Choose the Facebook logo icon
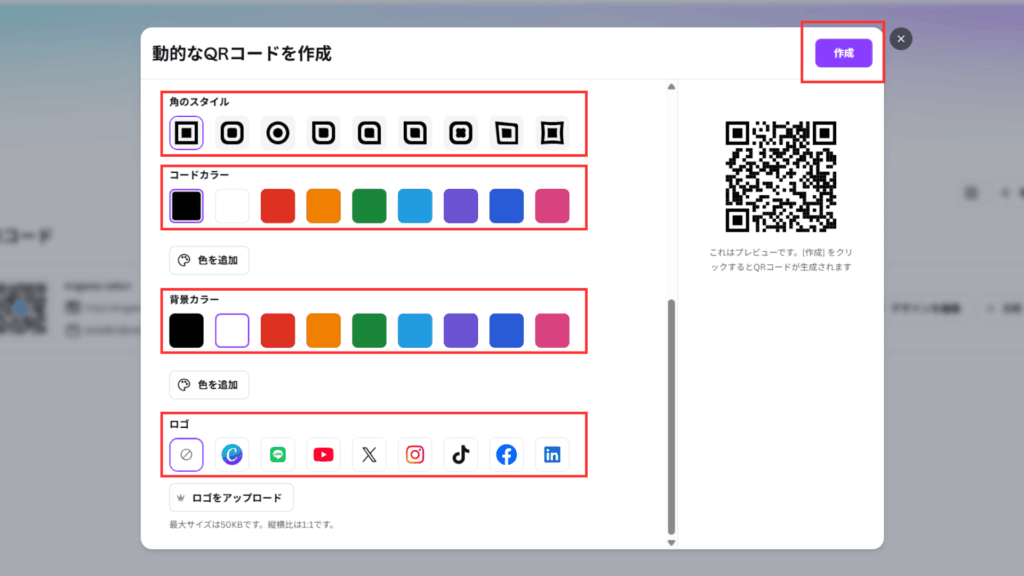Viewport: 1024px width, 576px height. tap(506, 455)
